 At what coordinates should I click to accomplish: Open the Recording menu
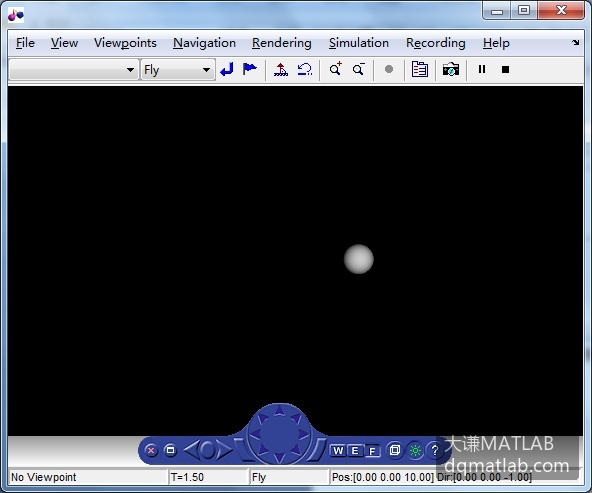click(436, 43)
